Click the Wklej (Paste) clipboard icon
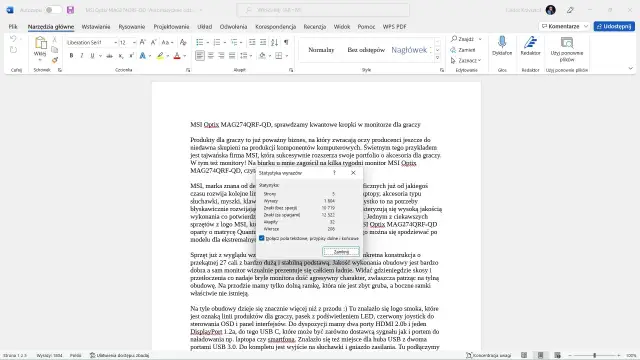Image resolution: width=640 pixels, height=360 pixels. coord(40,43)
